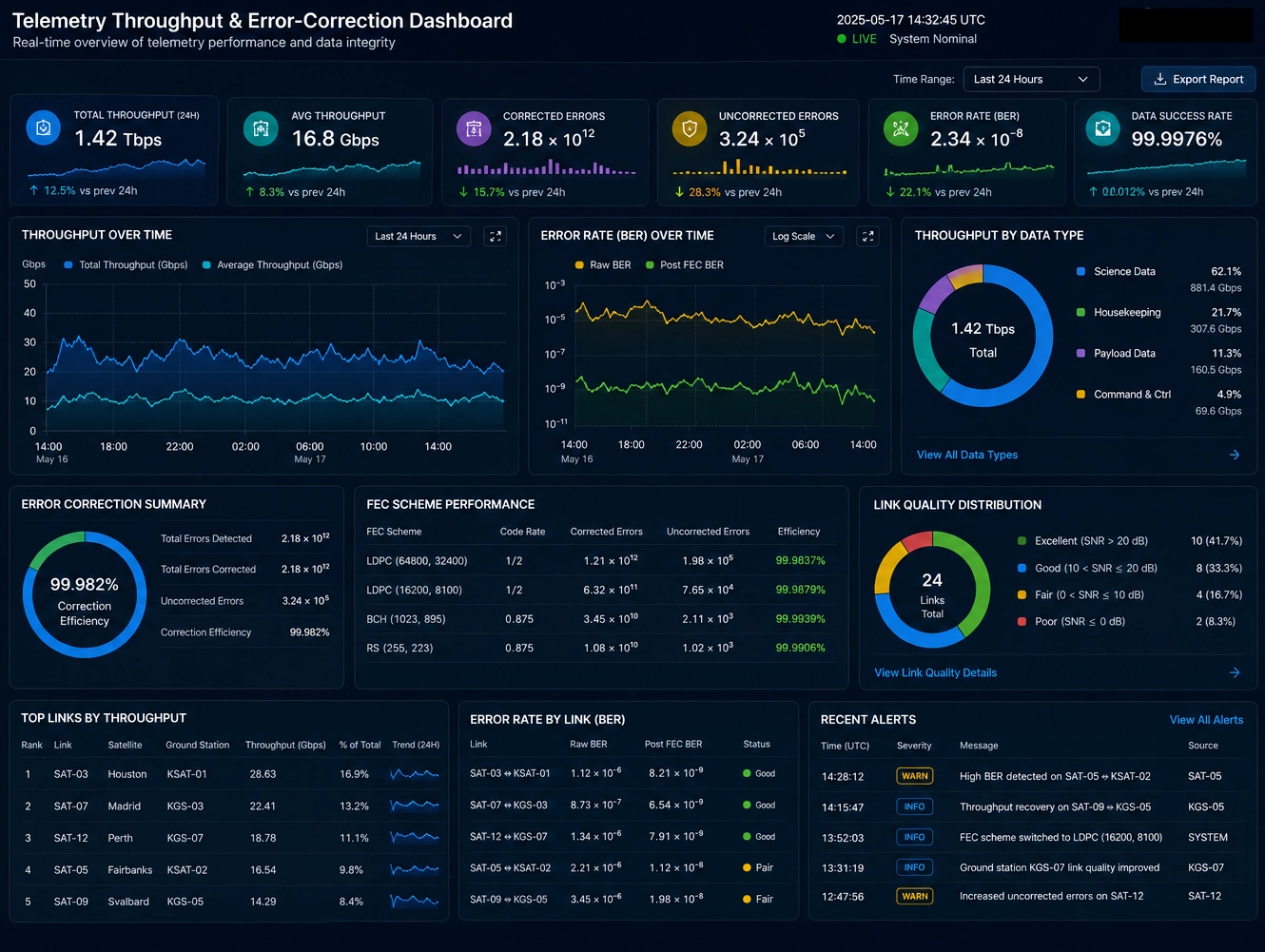This screenshot has width=1265, height=952.
Task: Click the 99.982% Correction Efficiency ring
Action: (x=85, y=594)
